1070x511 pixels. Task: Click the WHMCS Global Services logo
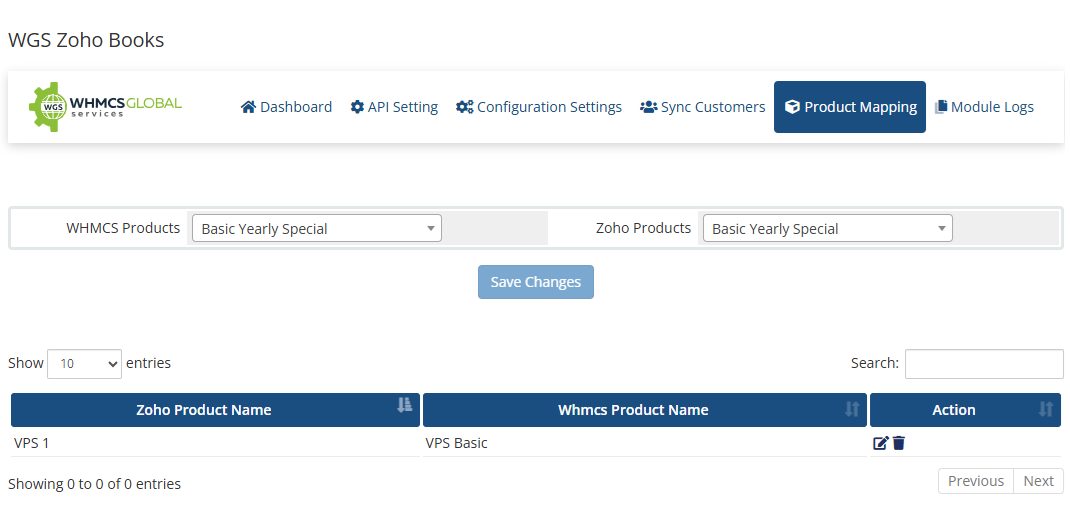105,107
